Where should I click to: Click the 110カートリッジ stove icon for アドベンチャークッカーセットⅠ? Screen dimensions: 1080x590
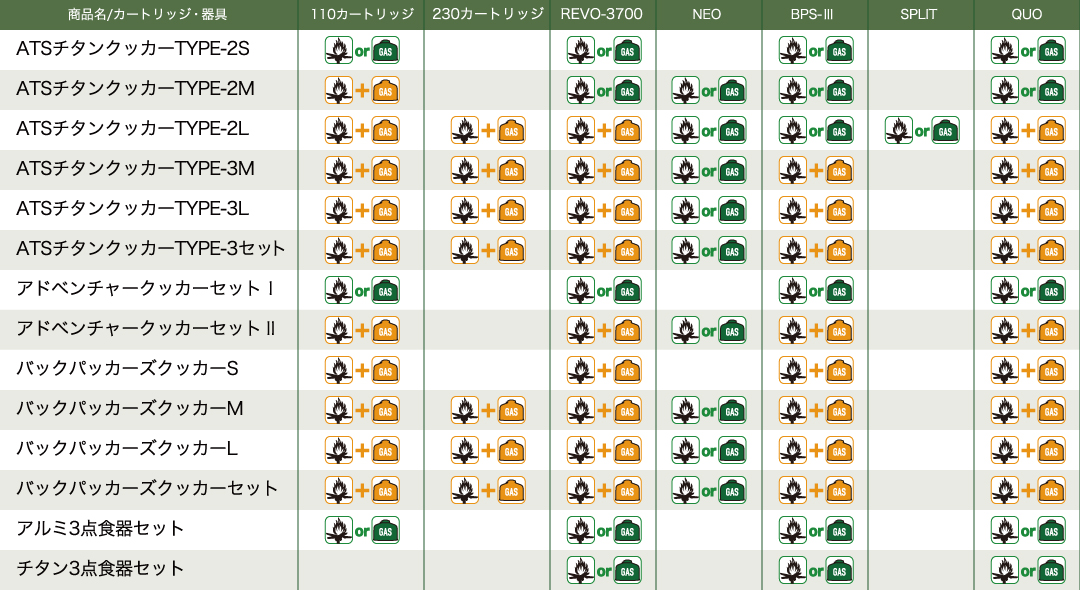point(339,291)
